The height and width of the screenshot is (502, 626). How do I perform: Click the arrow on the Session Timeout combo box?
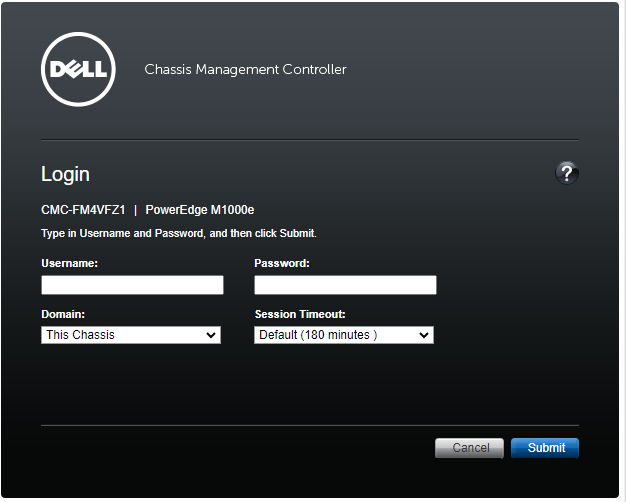coord(424,335)
